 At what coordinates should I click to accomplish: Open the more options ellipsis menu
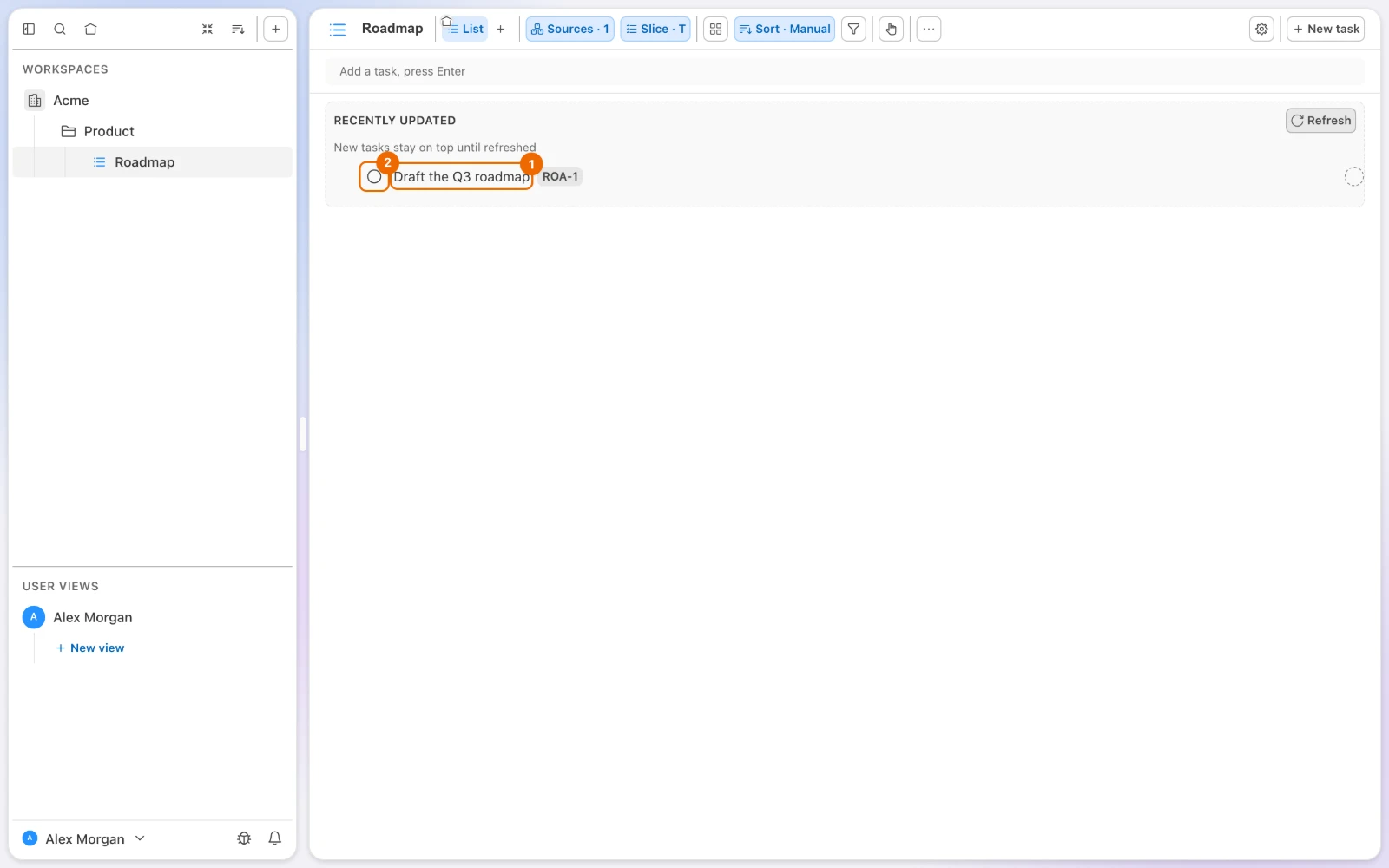(929, 29)
